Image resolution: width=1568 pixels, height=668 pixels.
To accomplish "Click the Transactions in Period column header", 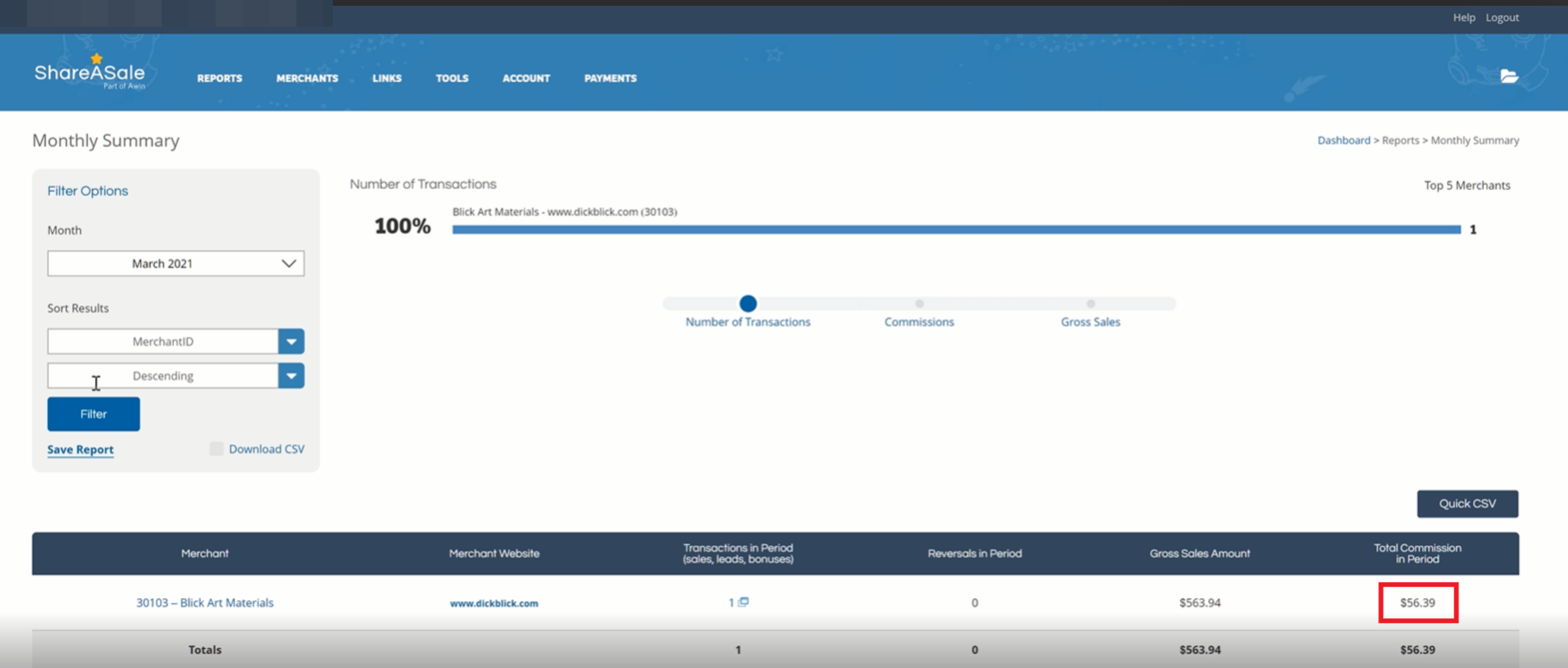I will tap(738, 553).
